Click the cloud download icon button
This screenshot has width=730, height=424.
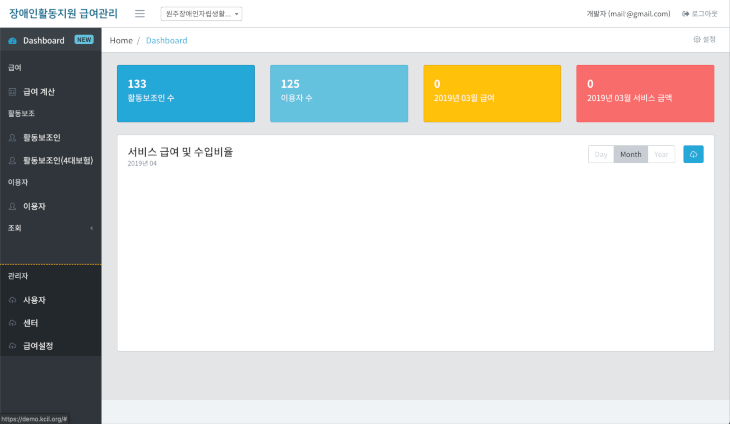[693, 154]
